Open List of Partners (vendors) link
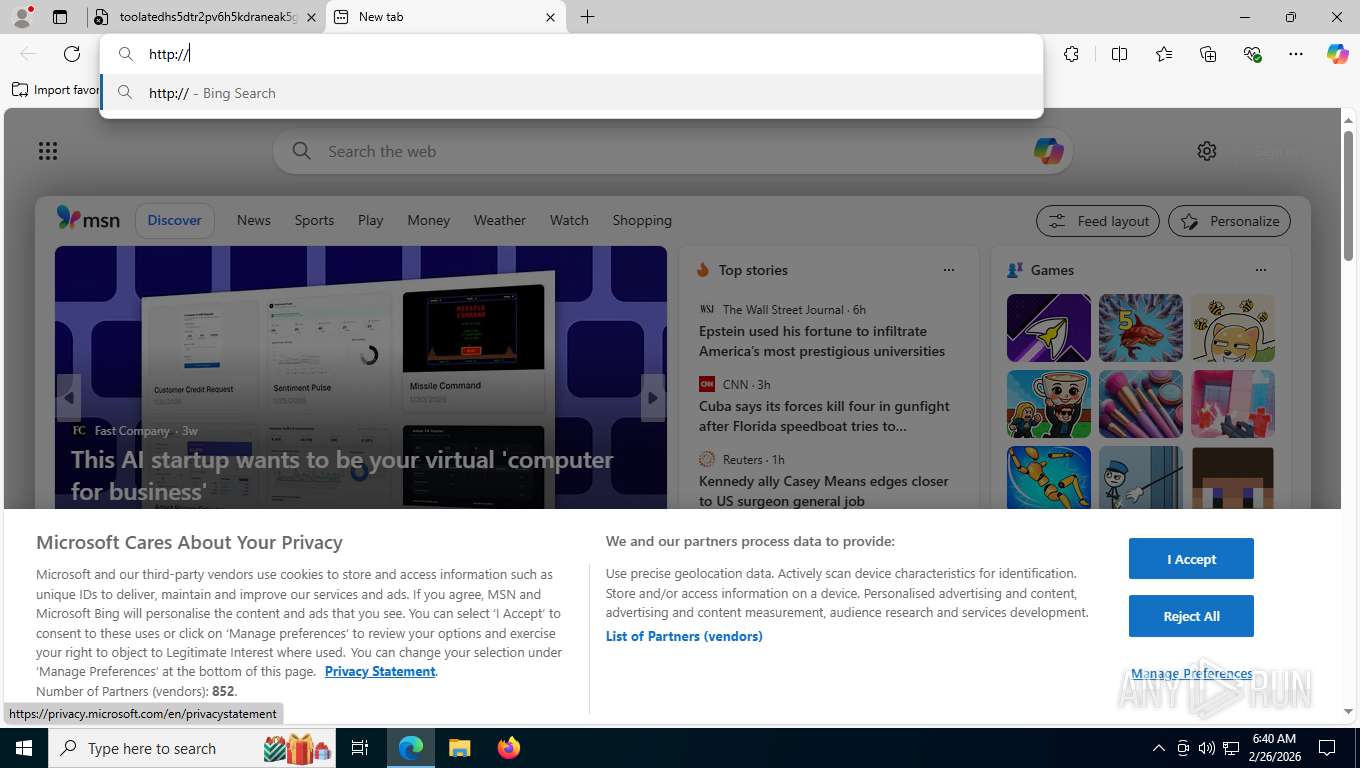 [x=684, y=637]
